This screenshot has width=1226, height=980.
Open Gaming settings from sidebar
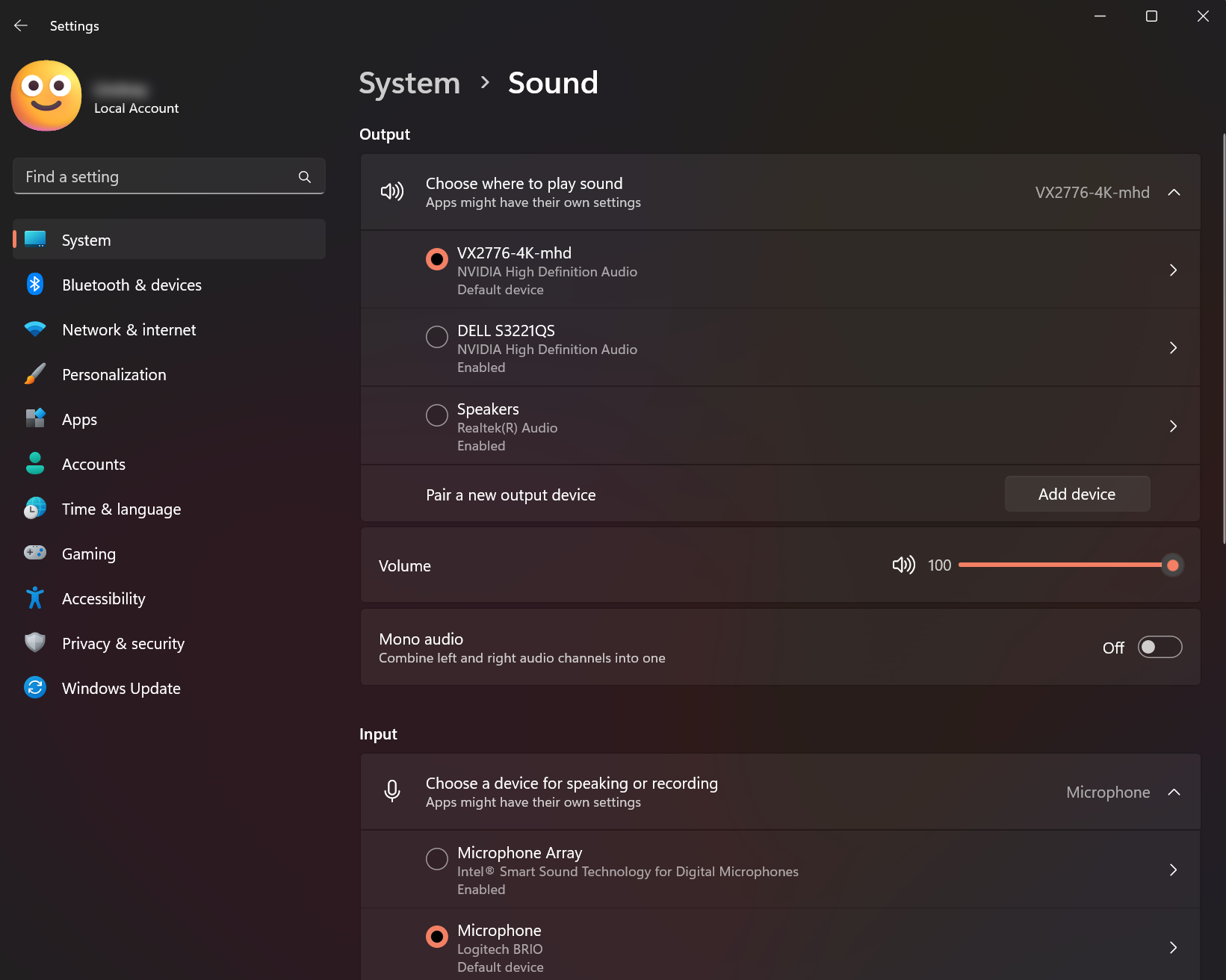[x=88, y=553]
